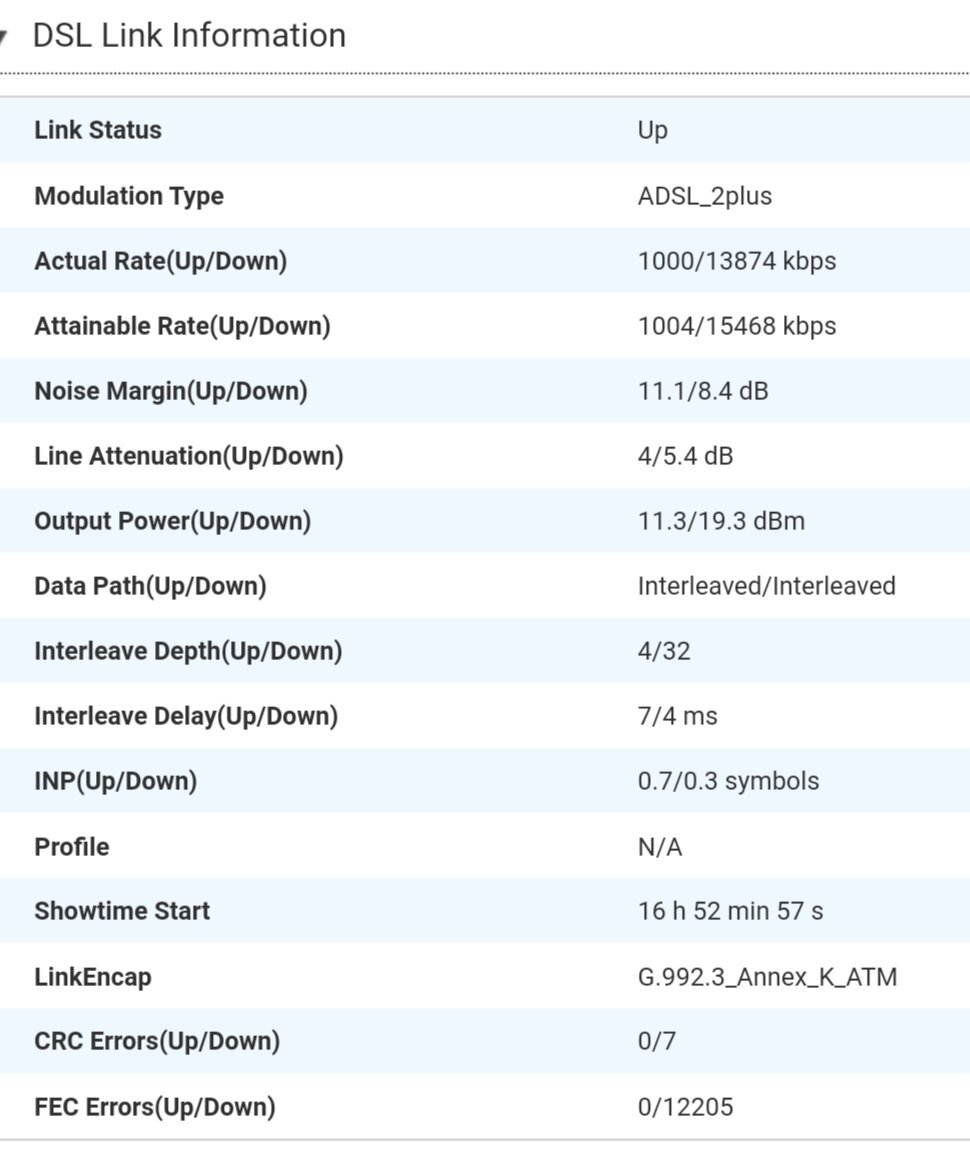Select the Line Attenuation value 4/5.4 dB
This screenshot has height=1172, width=970.
(685, 456)
